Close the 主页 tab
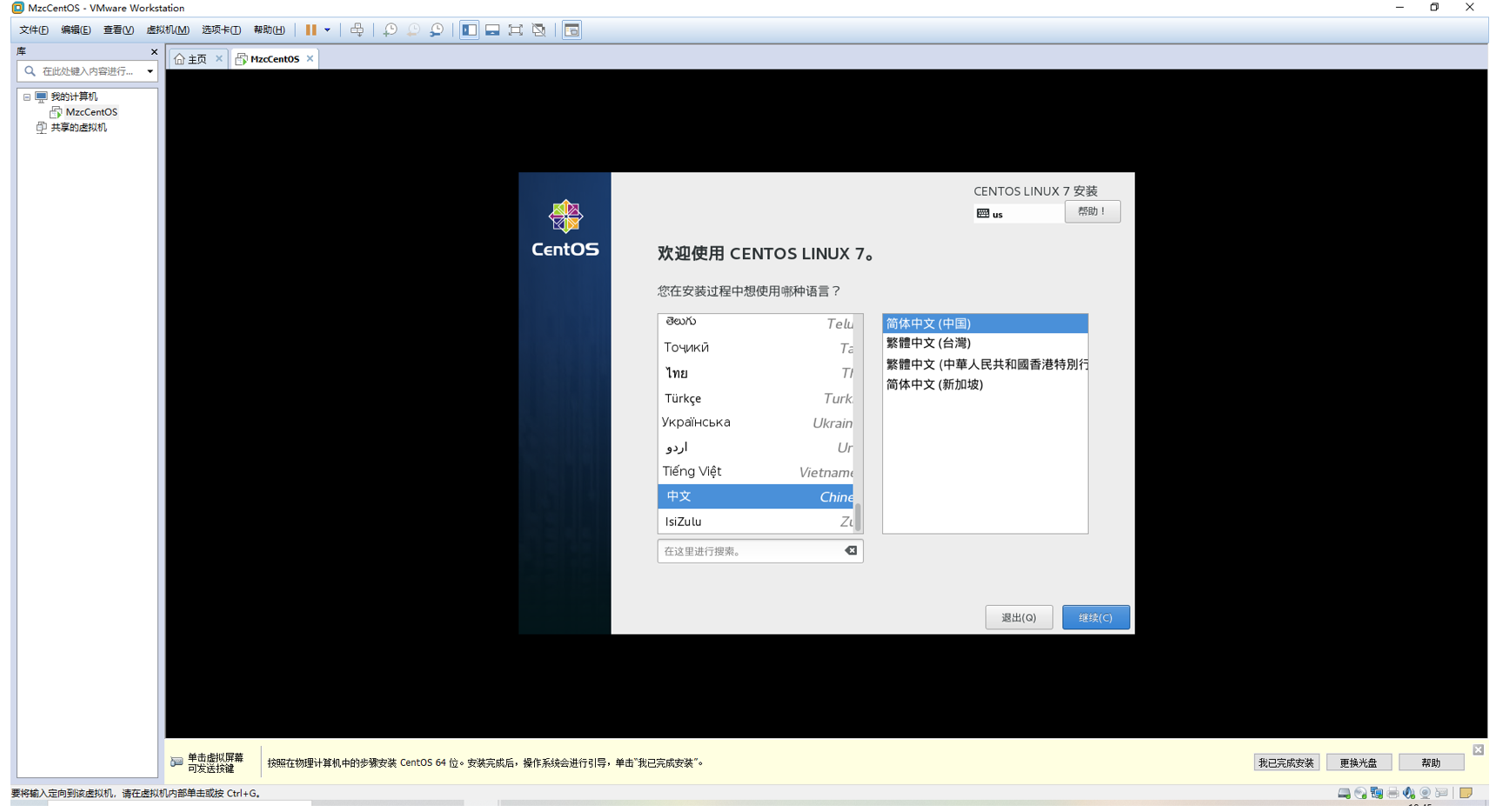 point(219,59)
